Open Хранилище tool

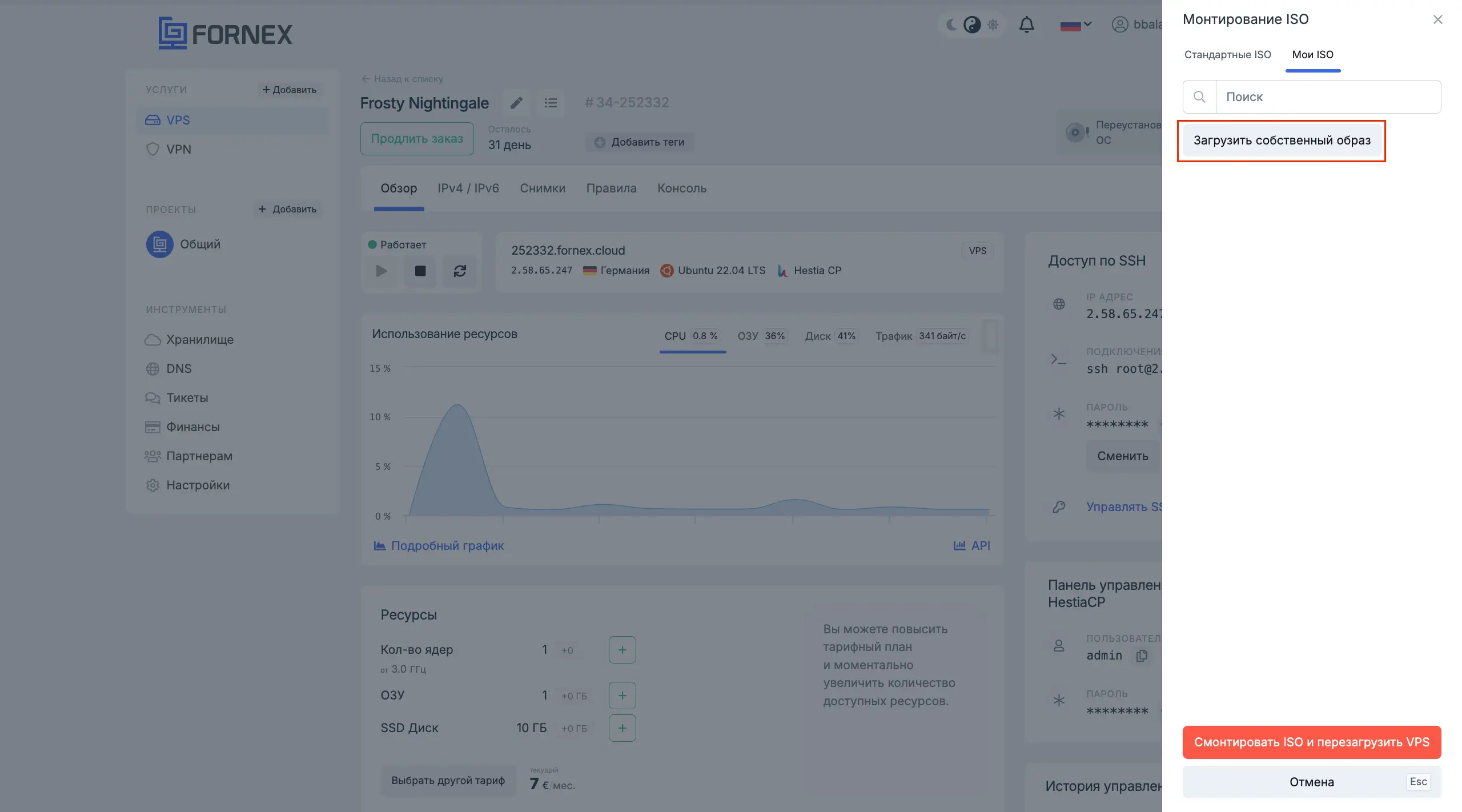click(x=189, y=340)
